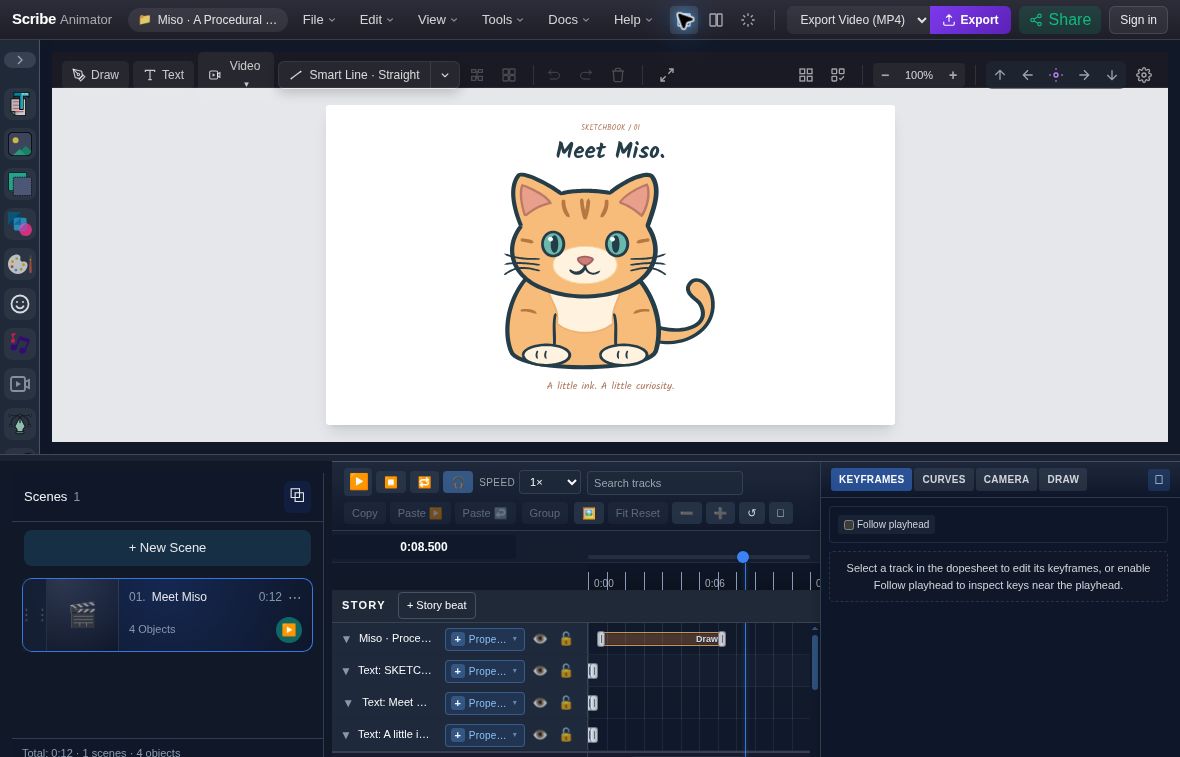This screenshot has height=757, width=1180.
Task: Open the File menu
Action: [318, 20]
